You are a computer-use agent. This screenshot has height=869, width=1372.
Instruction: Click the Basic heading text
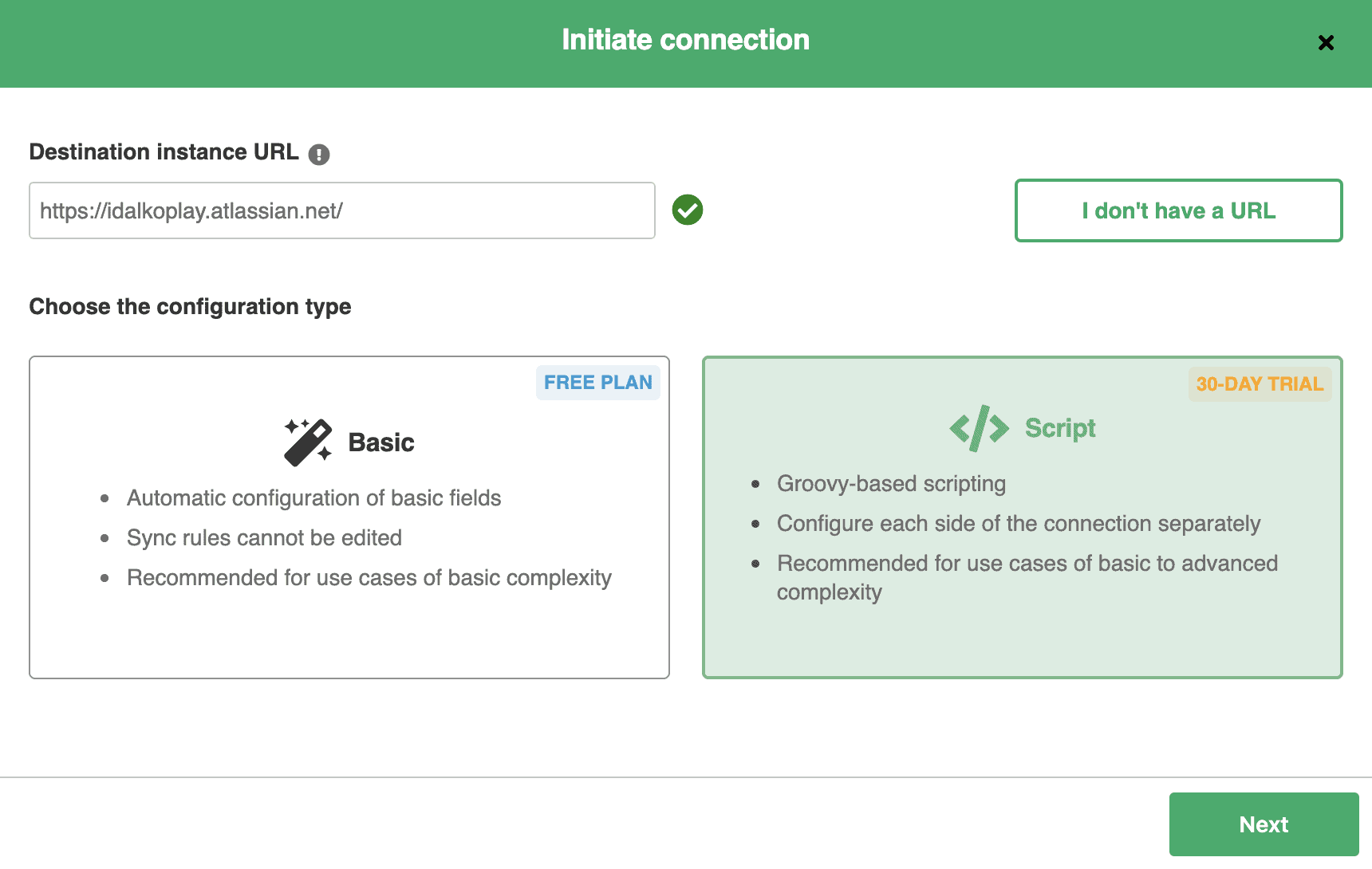[381, 442]
